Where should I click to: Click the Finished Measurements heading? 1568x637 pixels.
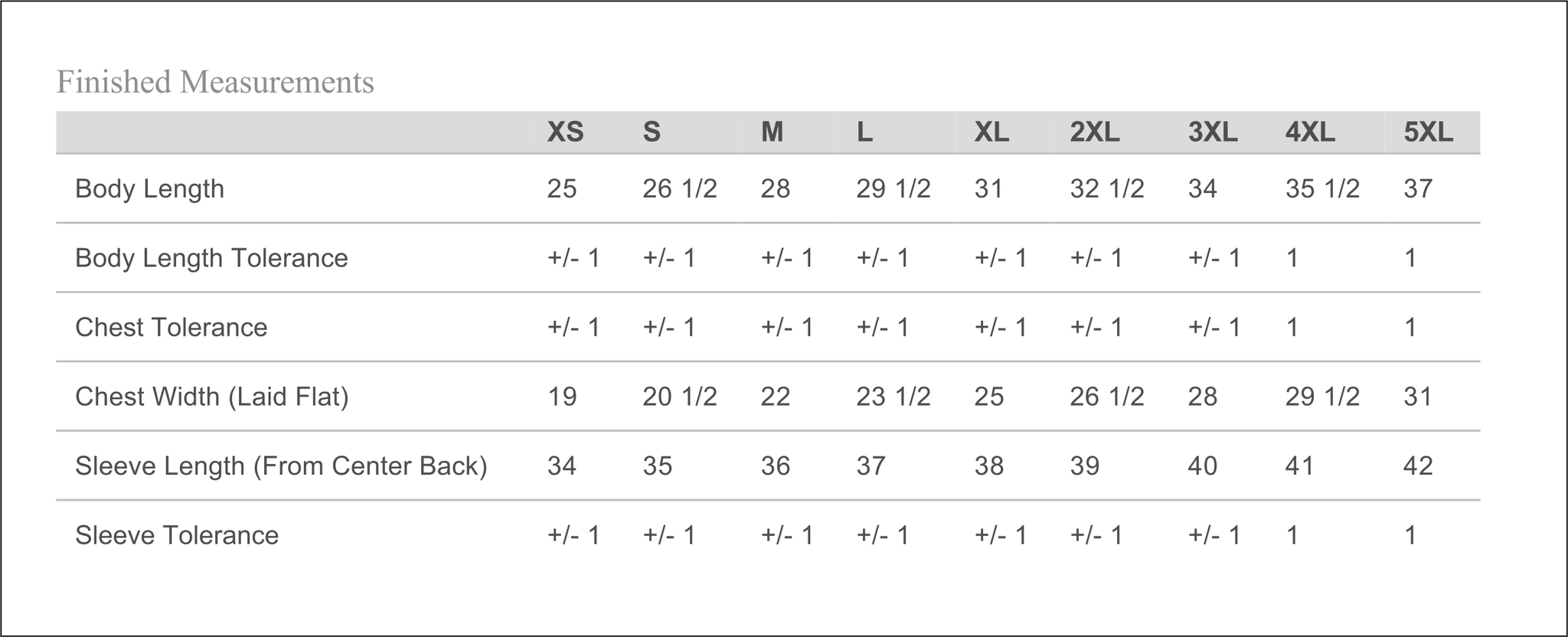pos(215,82)
